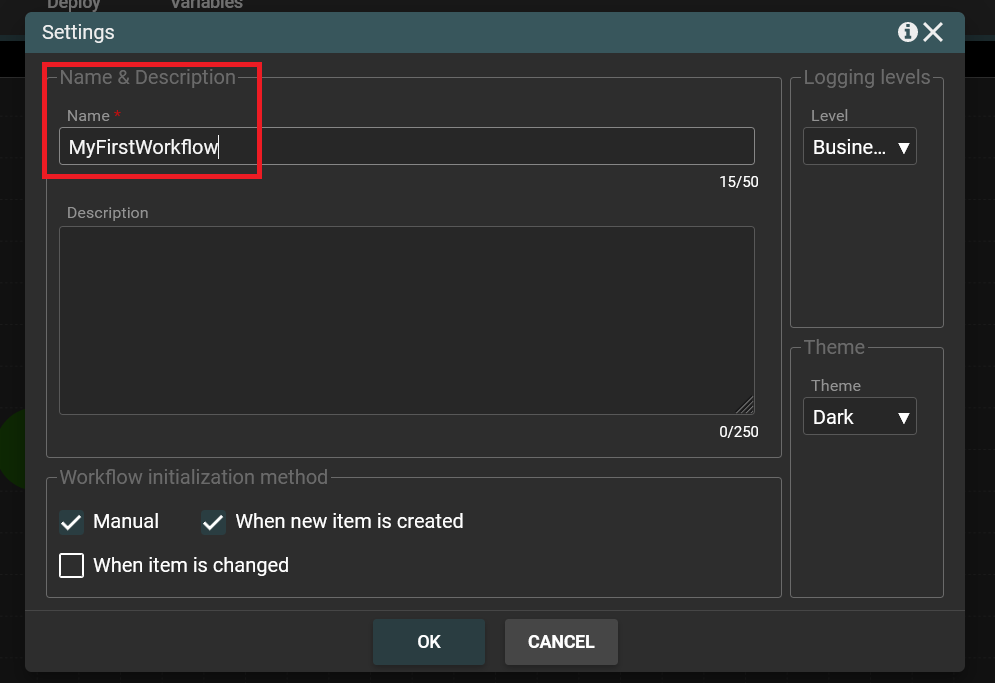Image resolution: width=995 pixels, height=683 pixels.
Task: Click the 'When item is changed' label text
Action: (191, 566)
